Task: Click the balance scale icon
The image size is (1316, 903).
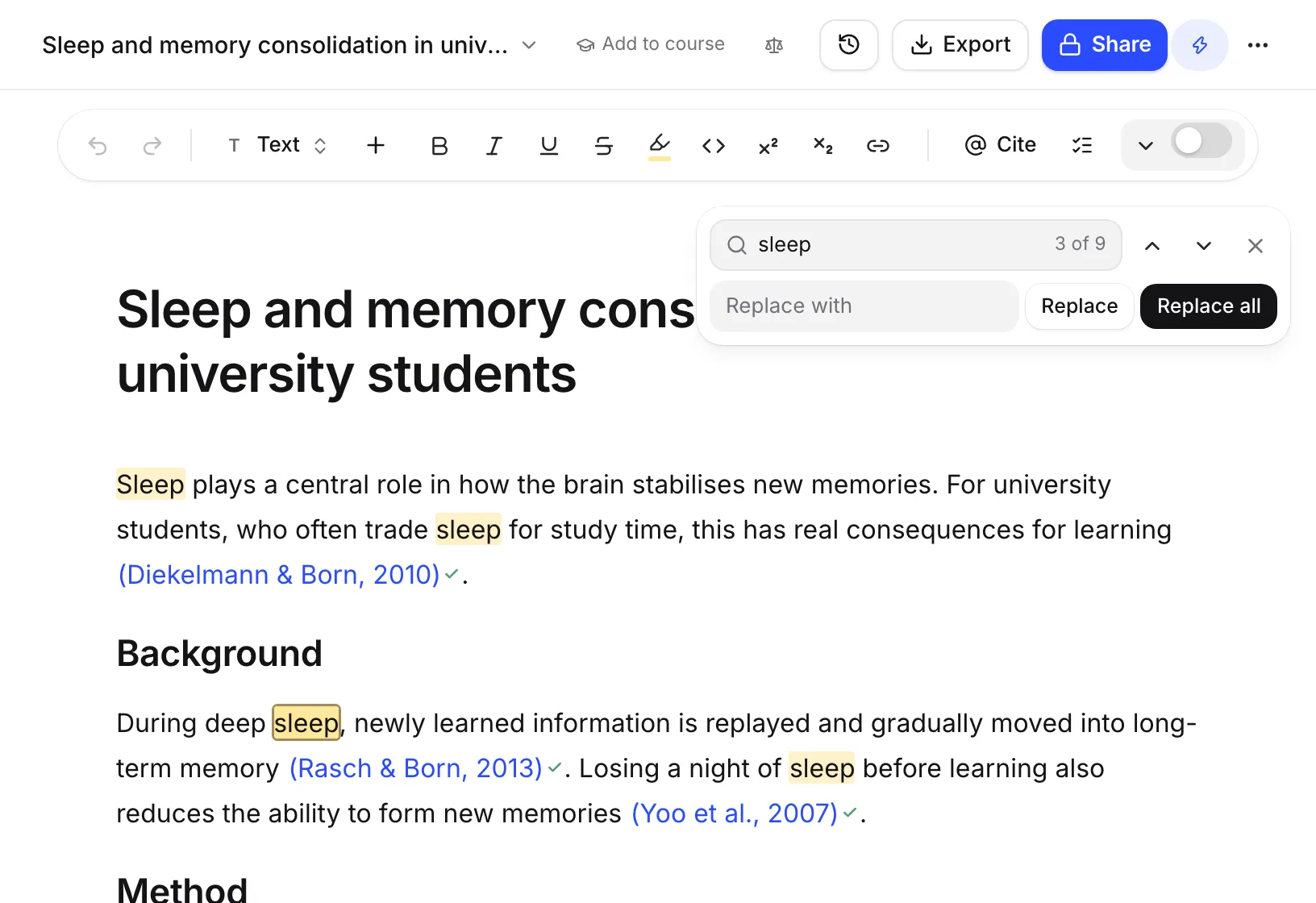Action: [x=774, y=45]
